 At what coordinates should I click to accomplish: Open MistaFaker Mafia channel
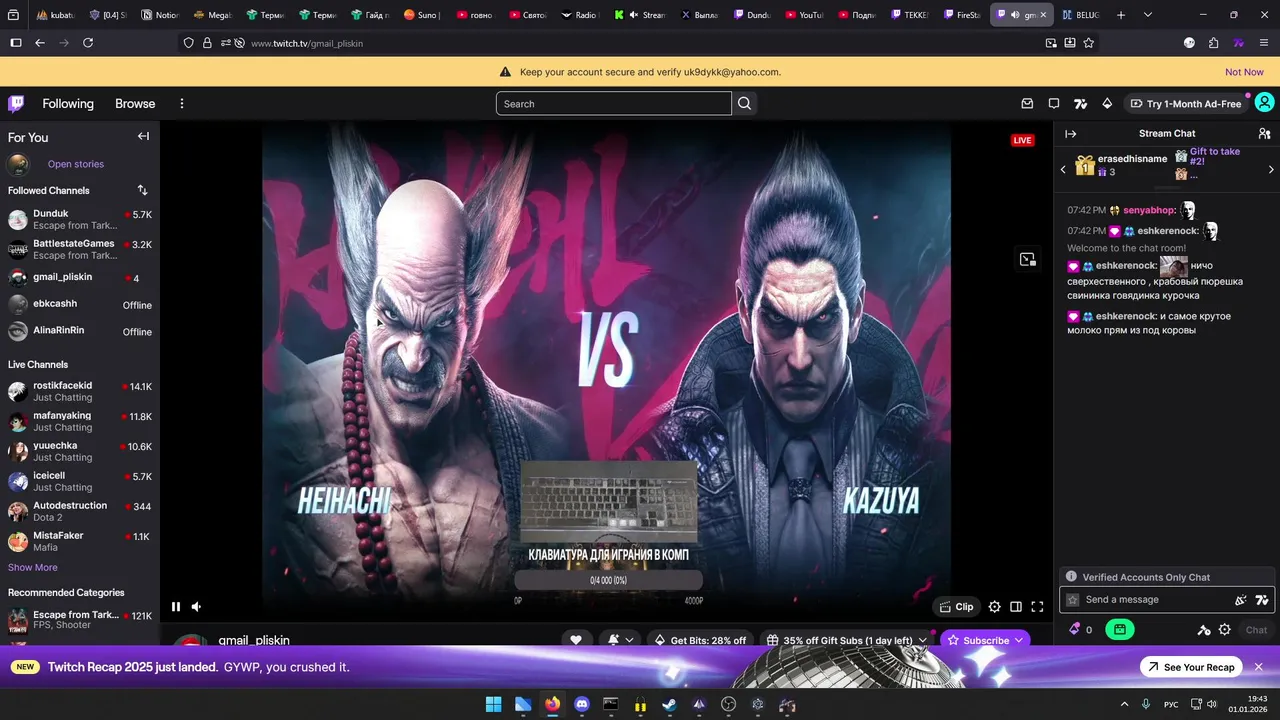pyautogui.click(x=80, y=541)
